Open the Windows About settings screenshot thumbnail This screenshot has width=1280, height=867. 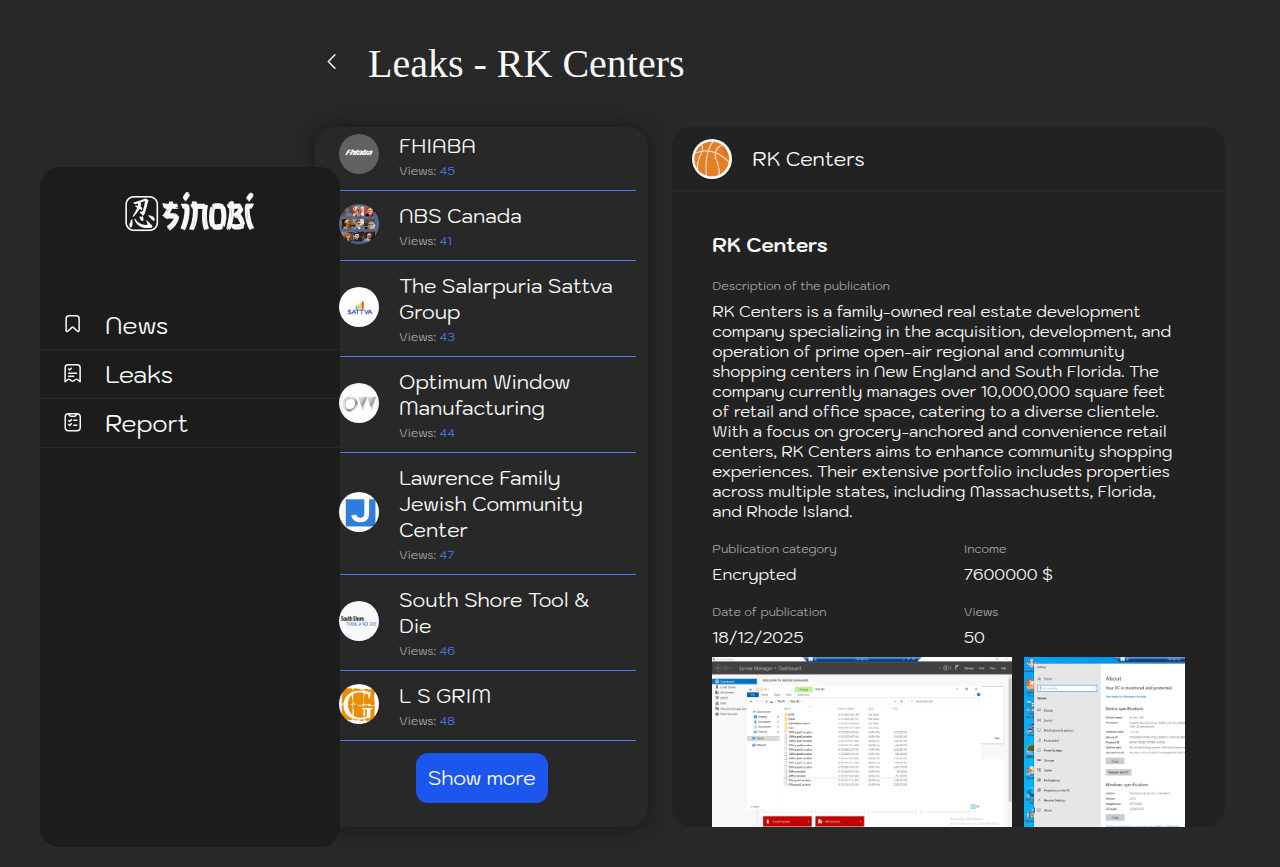[1104, 741]
